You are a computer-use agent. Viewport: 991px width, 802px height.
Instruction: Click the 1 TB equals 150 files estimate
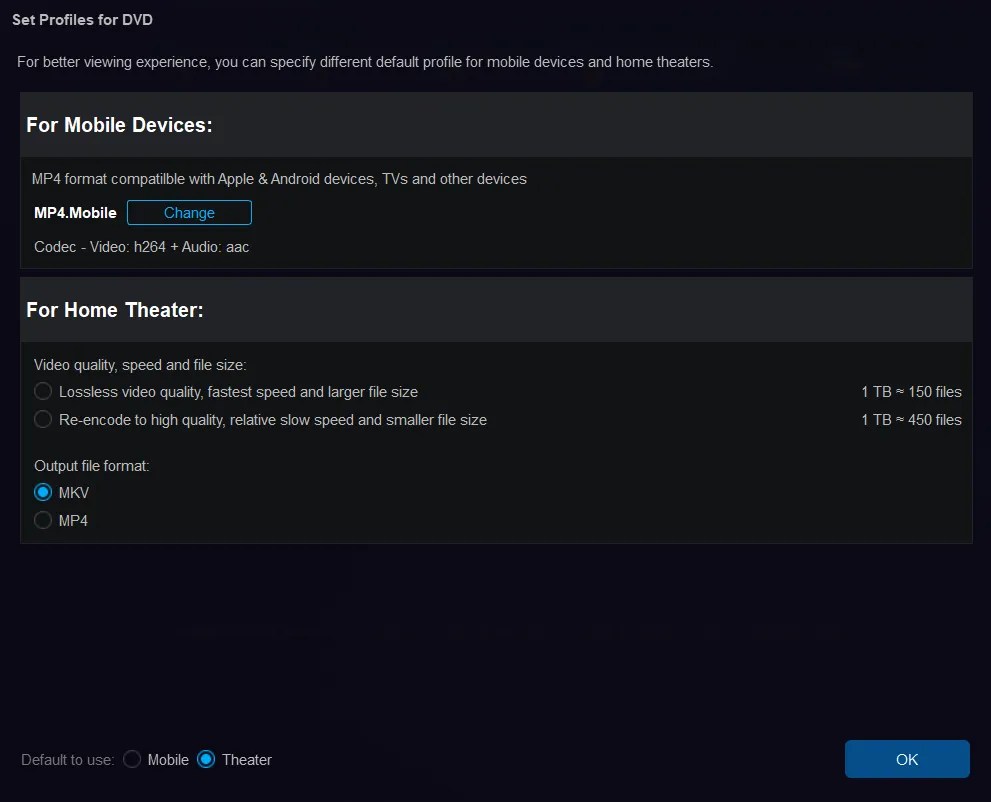(x=911, y=391)
